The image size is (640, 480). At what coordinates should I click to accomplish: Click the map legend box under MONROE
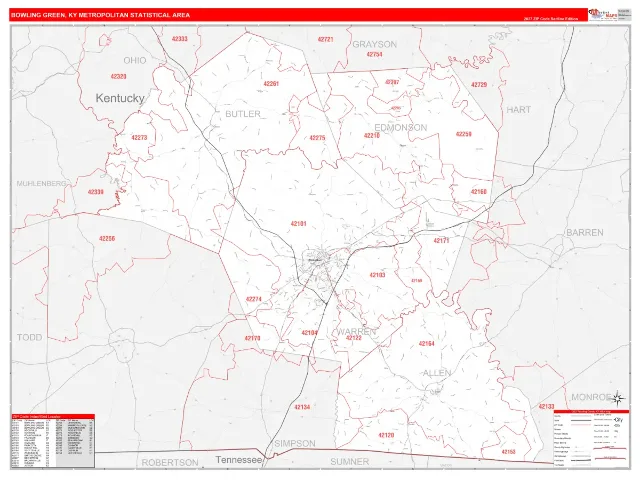coord(591,438)
